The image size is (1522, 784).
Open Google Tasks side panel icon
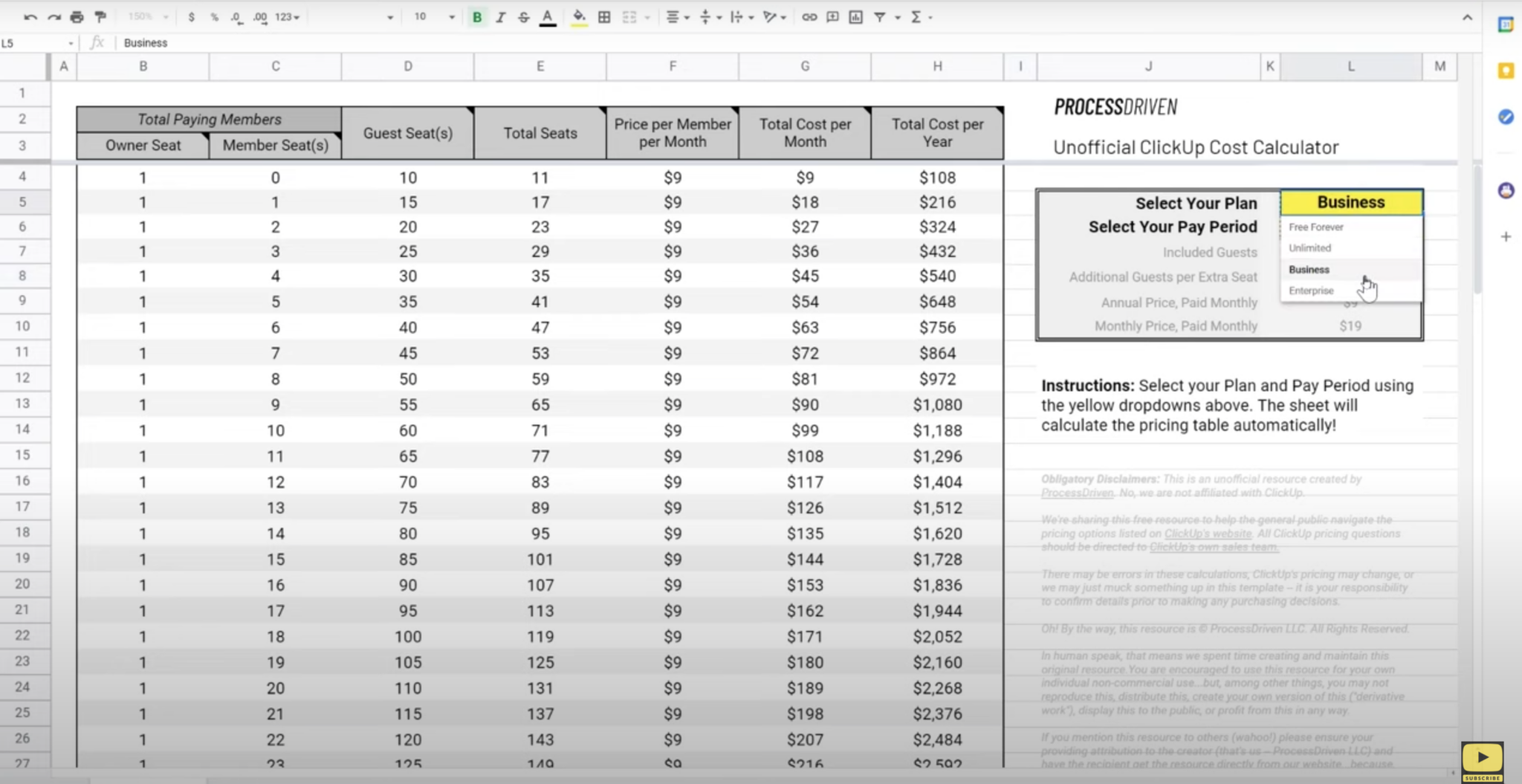[x=1506, y=117]
